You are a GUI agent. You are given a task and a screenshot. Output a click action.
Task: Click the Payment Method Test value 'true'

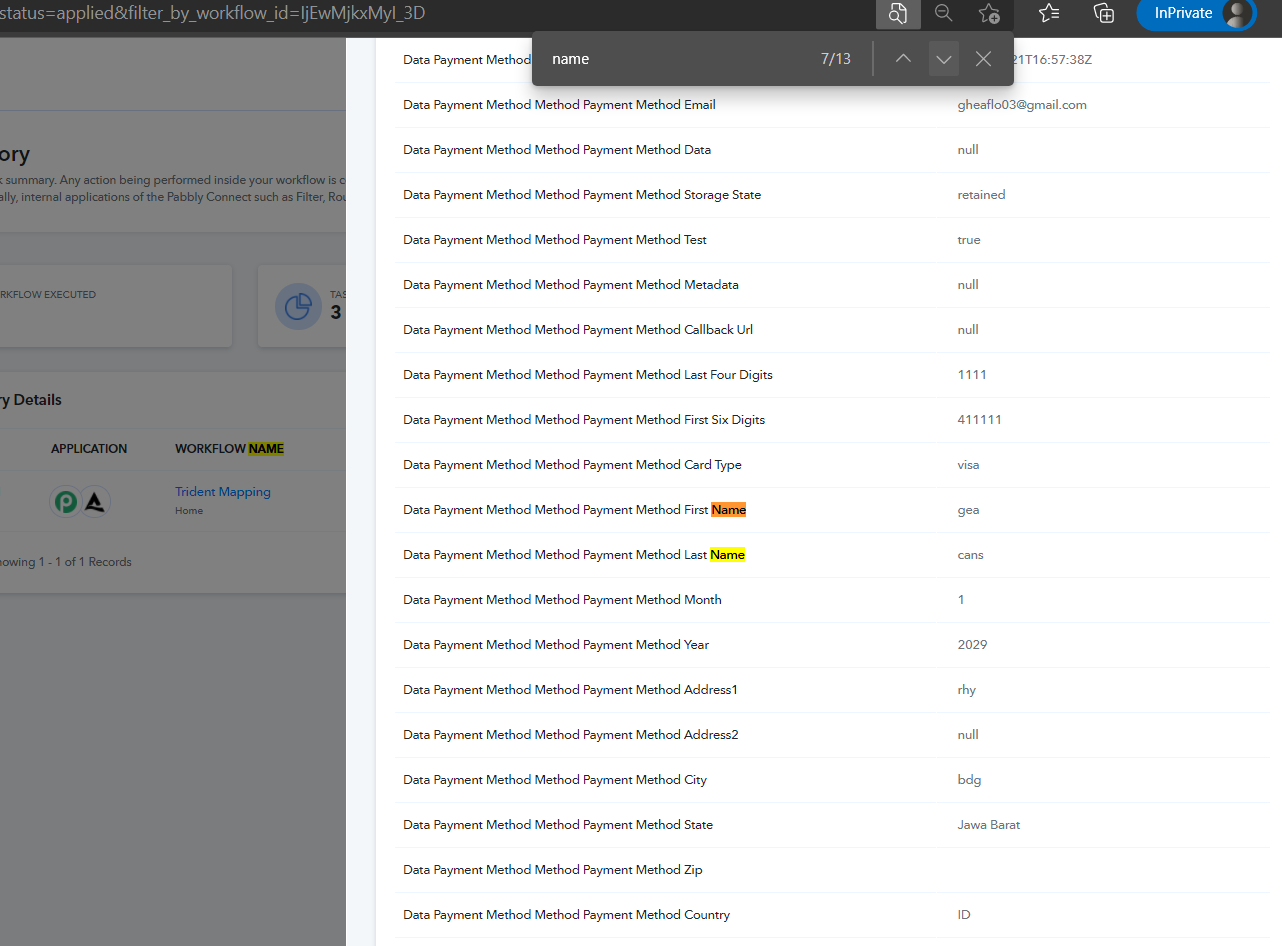(x=969, y=240)
